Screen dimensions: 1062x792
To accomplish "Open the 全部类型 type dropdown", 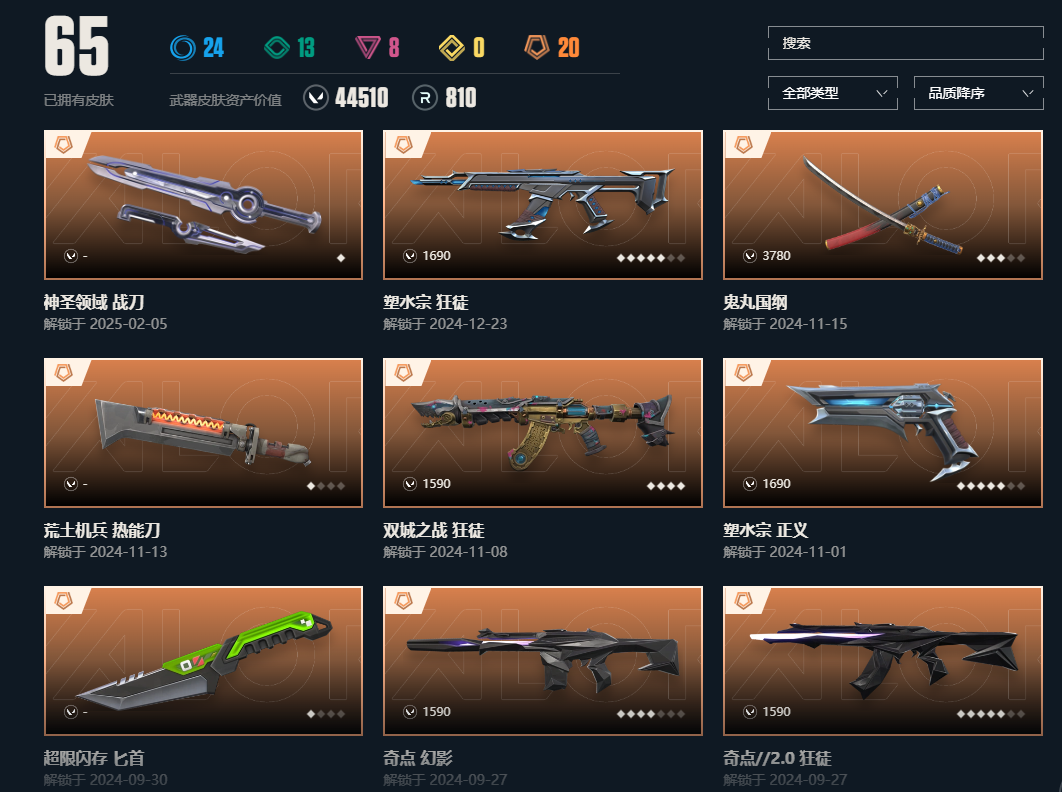I will (x=832, y=93).
